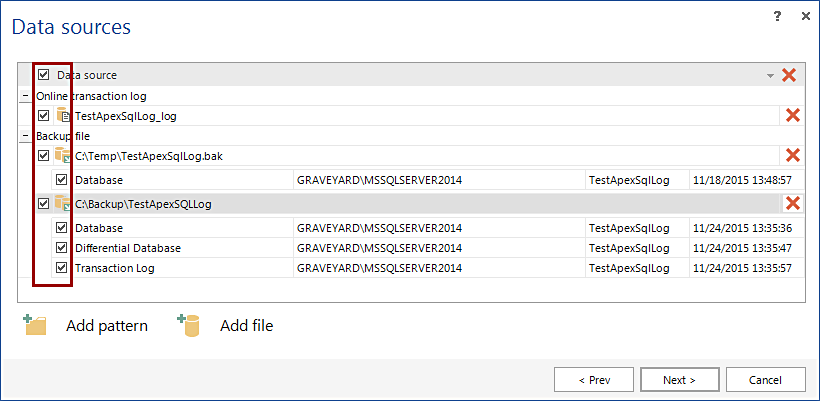Screen dimensions: 820x401
Task: Open the Data source header dropdown arrow
Action: click(770, 76)
